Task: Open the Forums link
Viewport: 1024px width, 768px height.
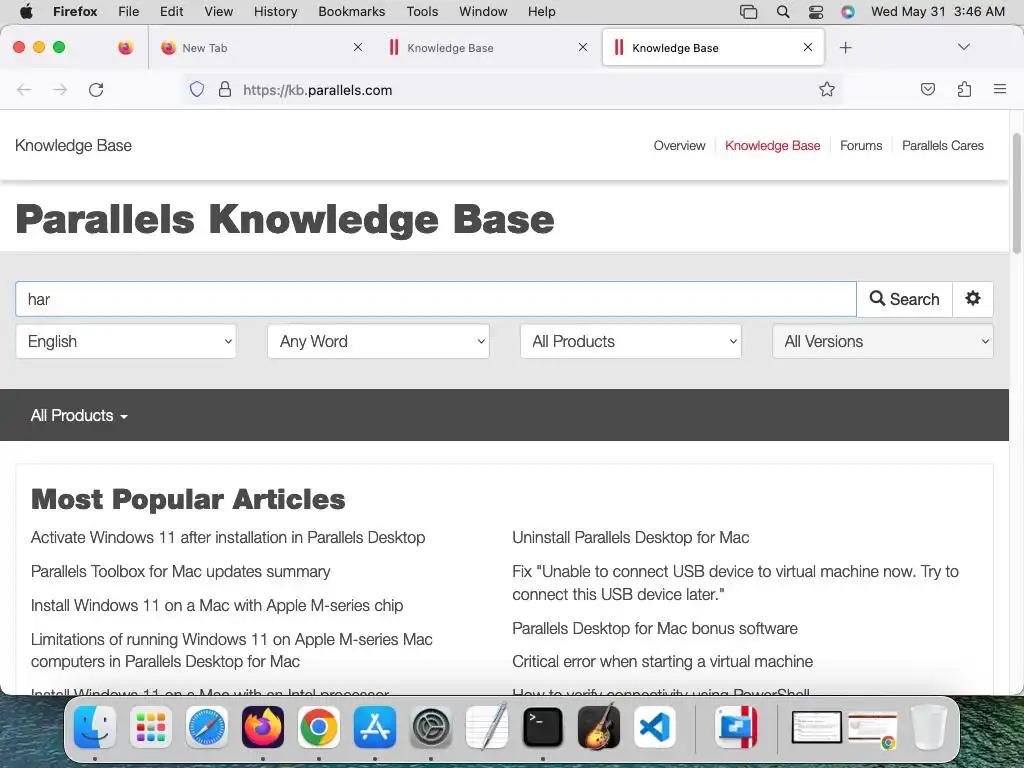Action: tap(861, 146)
